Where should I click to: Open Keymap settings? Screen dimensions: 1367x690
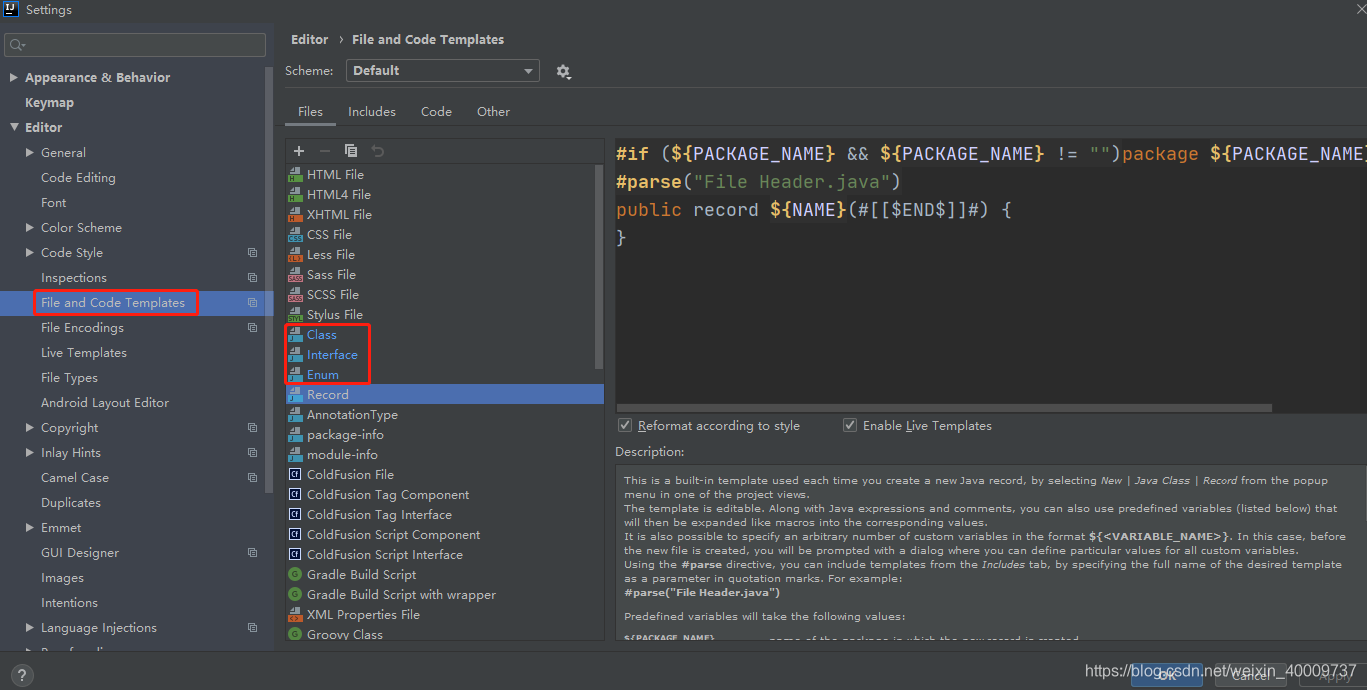tap(49, 103)
